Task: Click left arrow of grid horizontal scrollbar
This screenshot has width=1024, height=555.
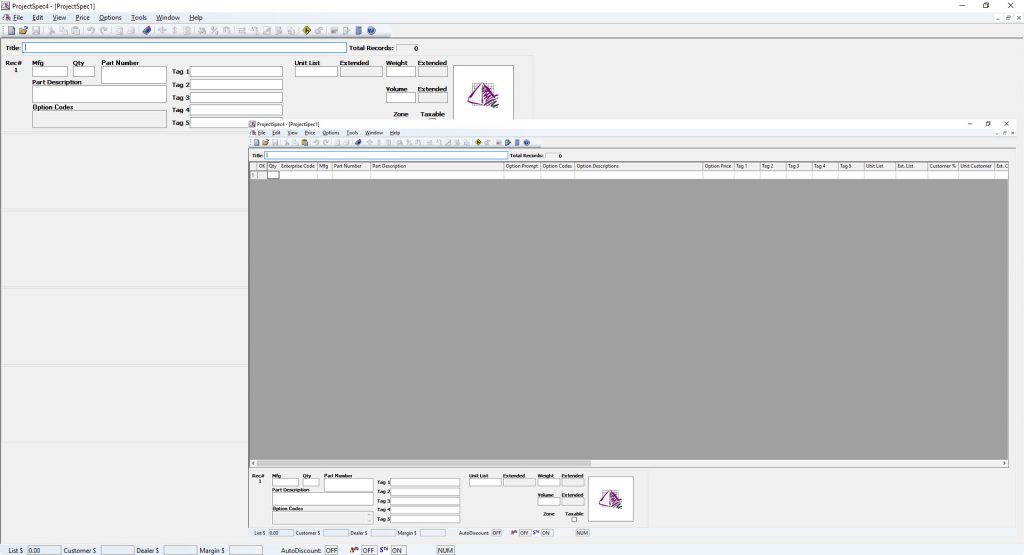Action: pos(253,463)
